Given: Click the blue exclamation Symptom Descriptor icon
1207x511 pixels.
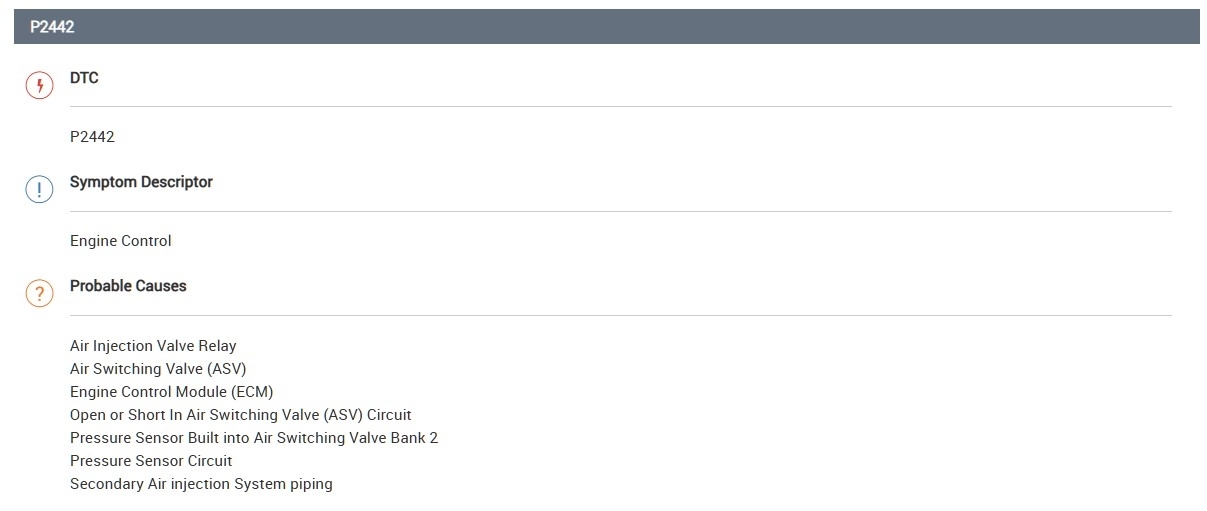Looking at the screenshot, I should click(x=39, y=190).
